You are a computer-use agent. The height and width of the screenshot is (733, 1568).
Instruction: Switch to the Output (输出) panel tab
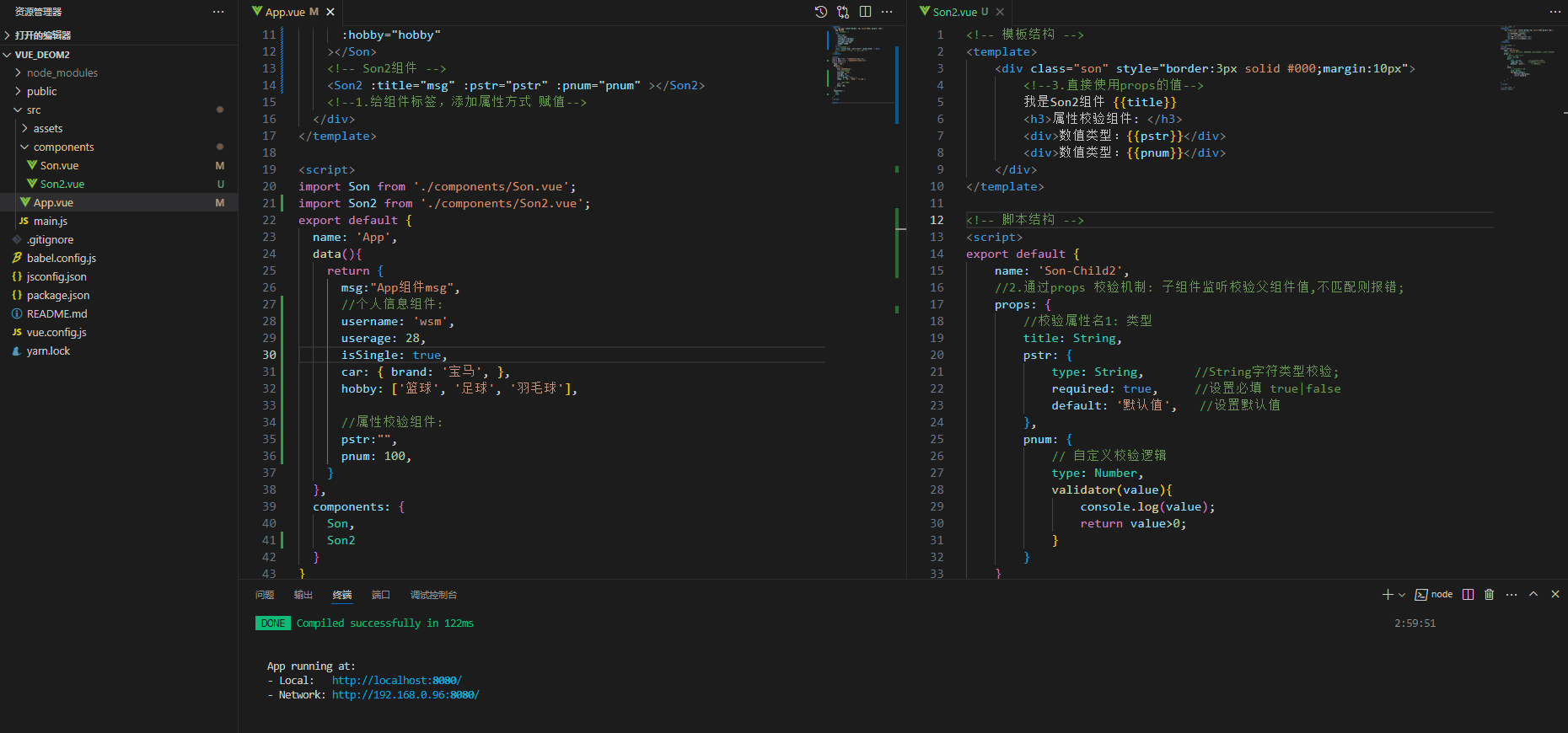[x=303, y=595]
